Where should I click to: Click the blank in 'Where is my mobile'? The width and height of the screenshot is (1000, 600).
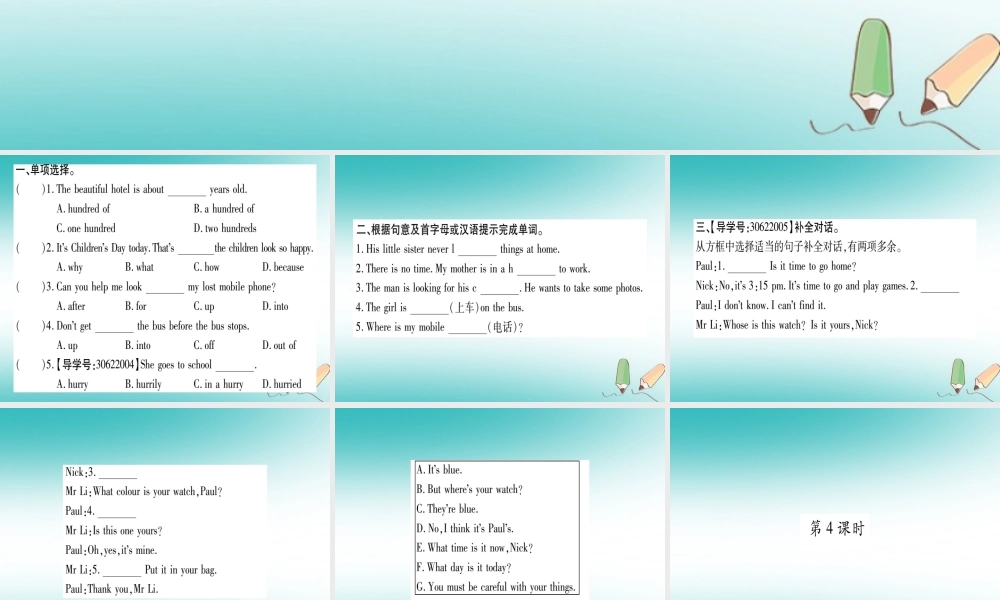pyautogui.click(x=467, y=329)
